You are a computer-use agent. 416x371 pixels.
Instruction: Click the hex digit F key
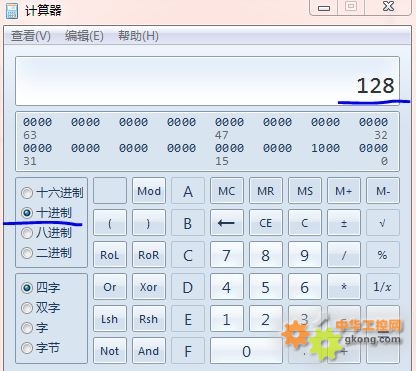tap(188, 351)
